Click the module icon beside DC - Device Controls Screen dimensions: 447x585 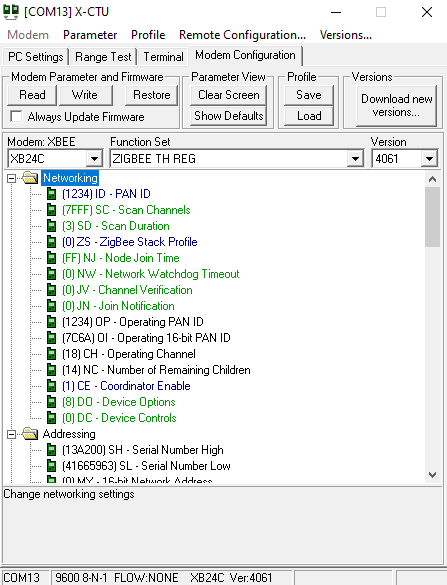click(x=51, y=418)
